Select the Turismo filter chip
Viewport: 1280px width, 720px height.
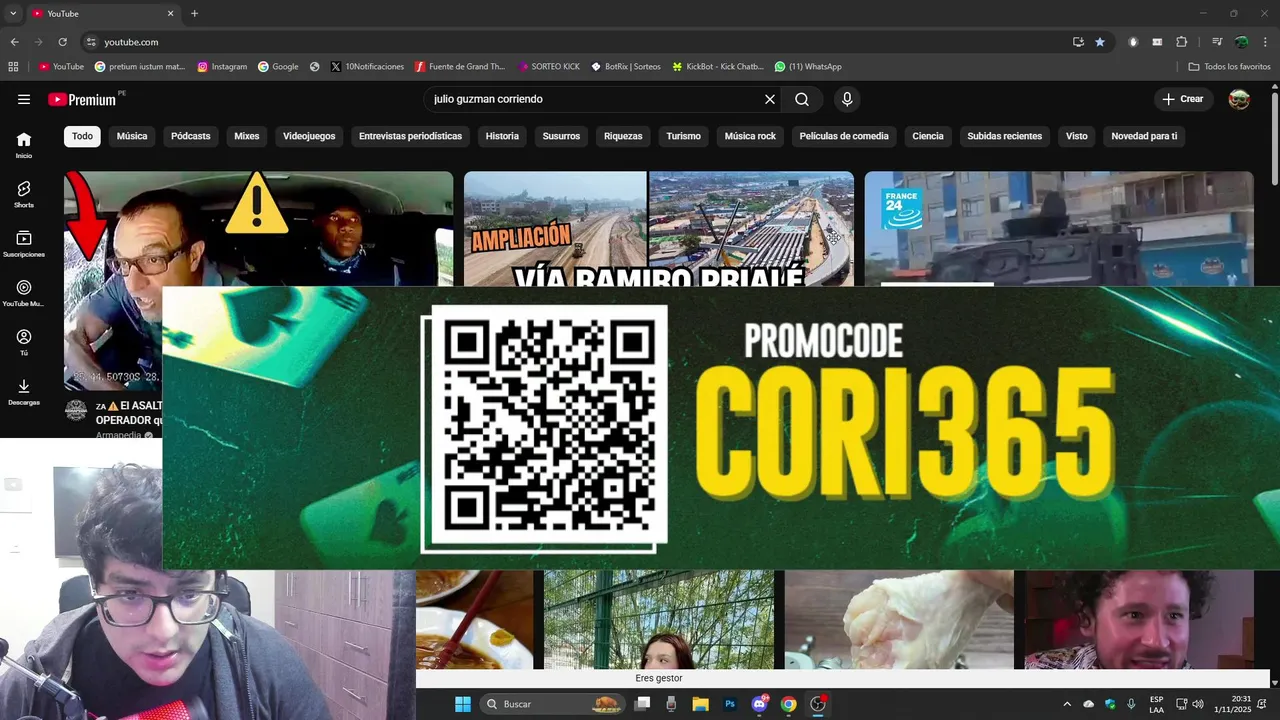point(684,136)
